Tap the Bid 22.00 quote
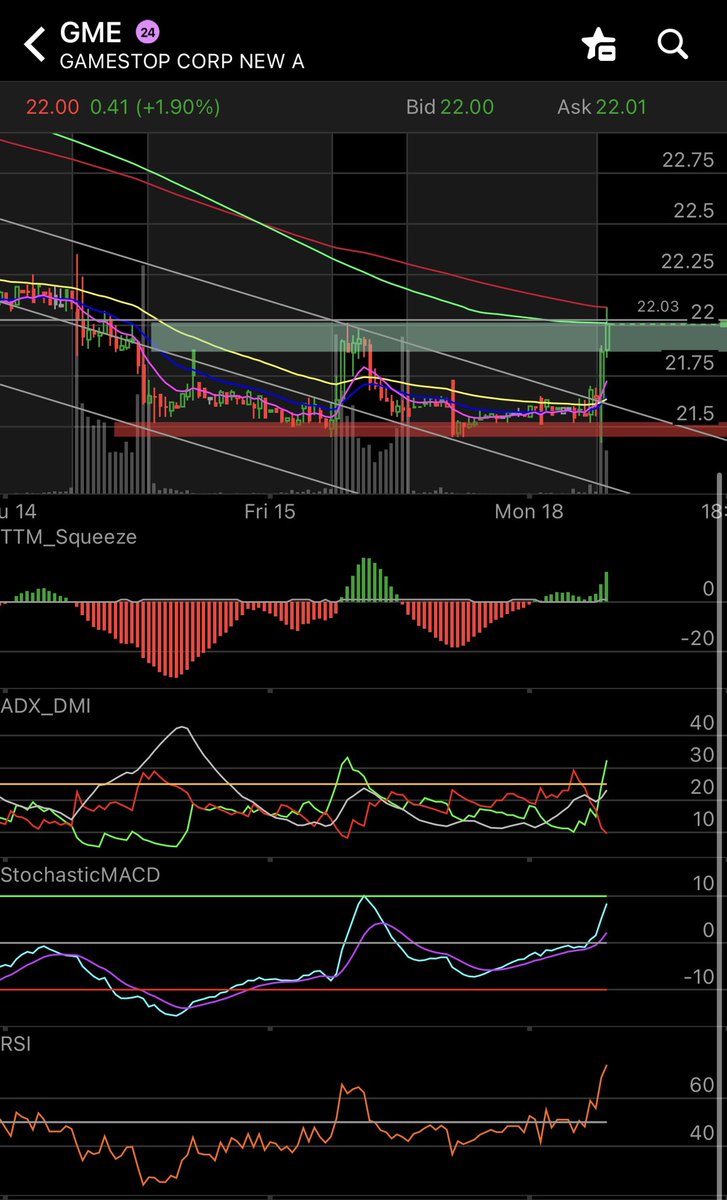The width and height of the screenshot is (727, 1200). pos(450,107)
